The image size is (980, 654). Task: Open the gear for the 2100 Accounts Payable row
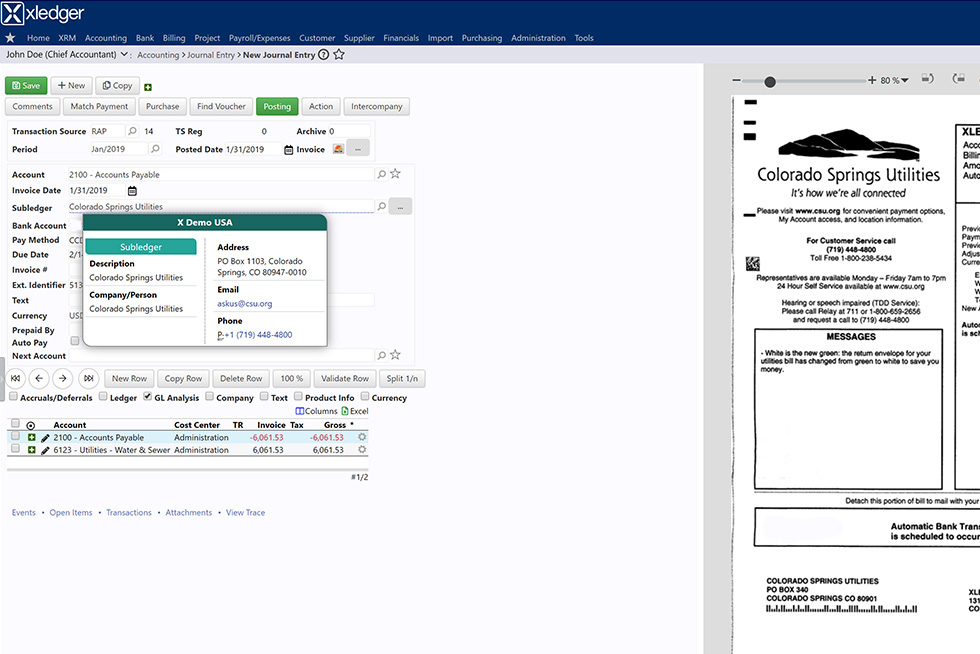[362, 437]
